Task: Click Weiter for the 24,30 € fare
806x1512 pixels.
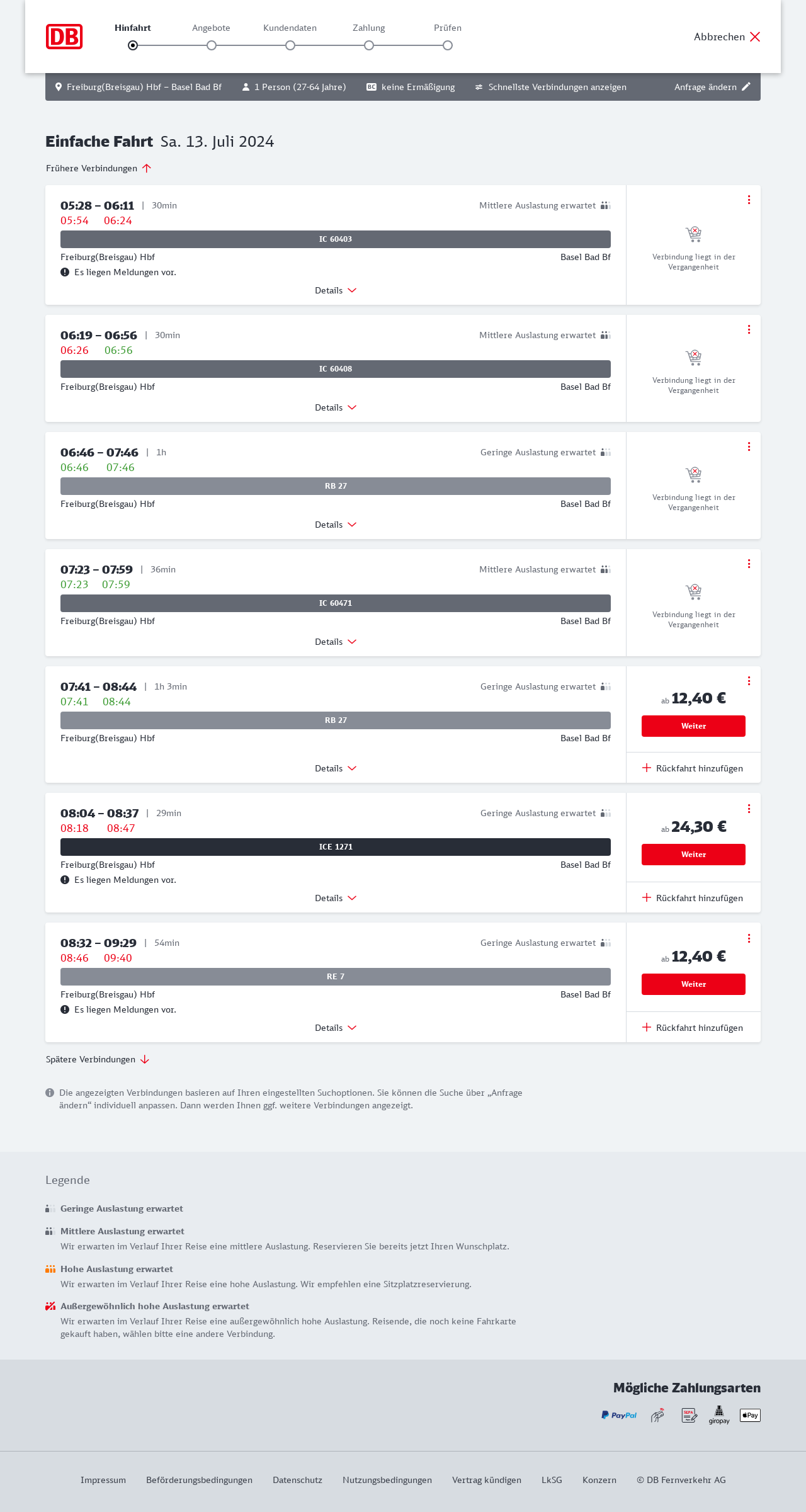Action: 693,855
